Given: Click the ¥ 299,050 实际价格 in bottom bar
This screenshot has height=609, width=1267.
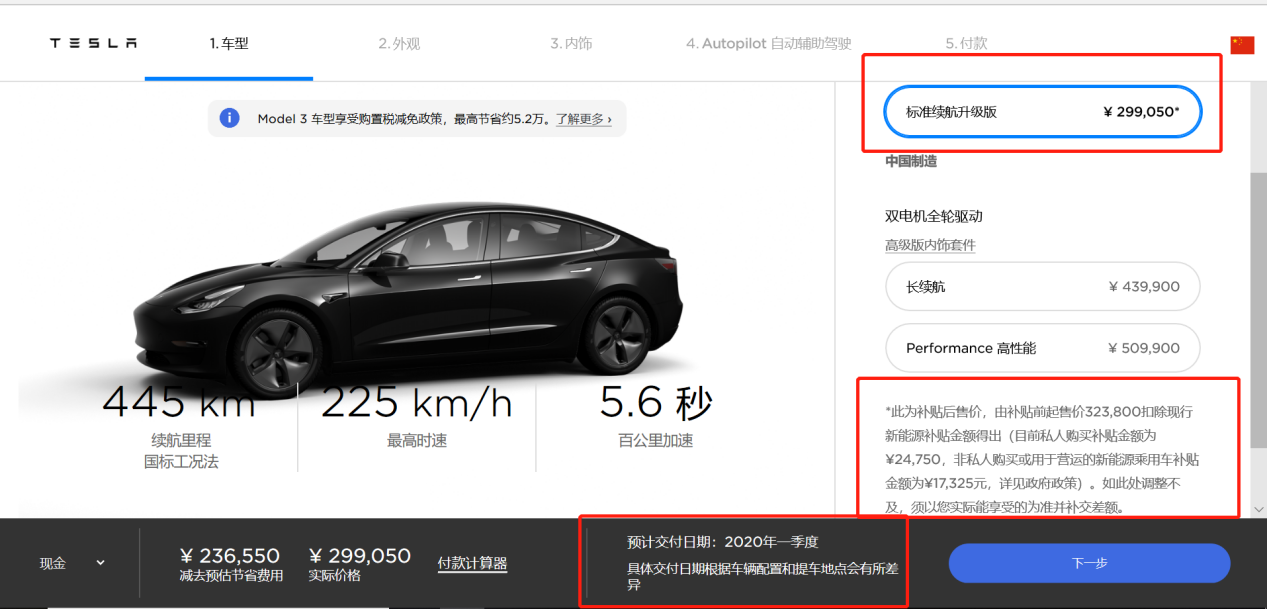Looking at the screenshot, I should [360, 556].
